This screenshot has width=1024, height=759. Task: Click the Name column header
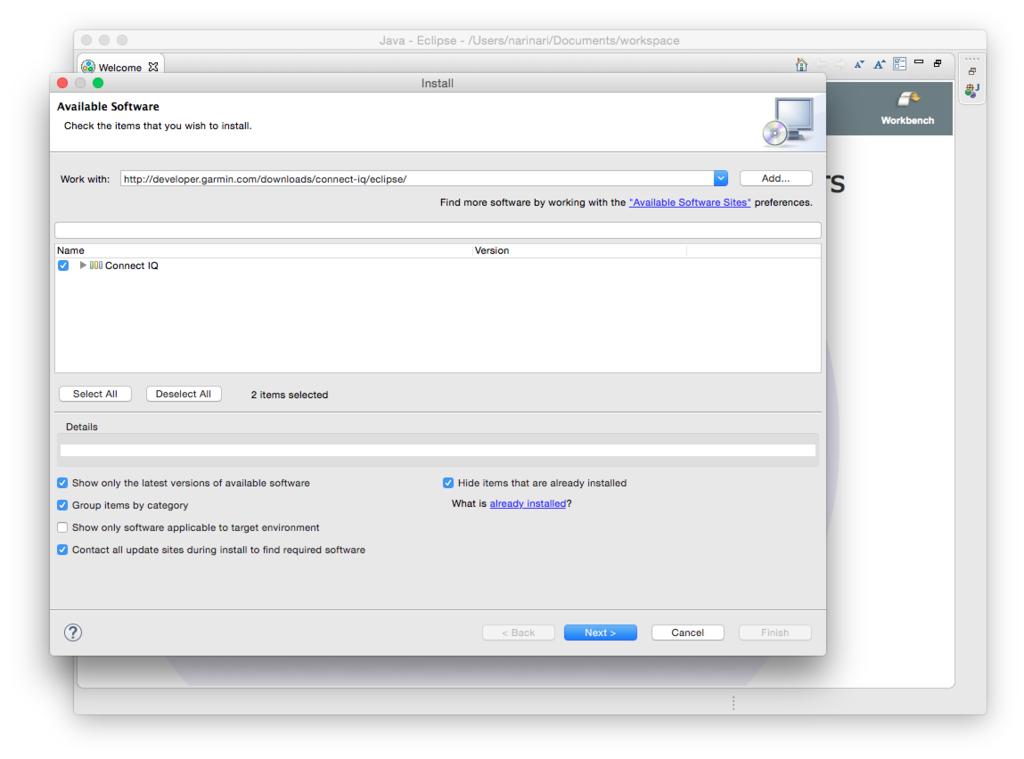(x=264, y=250)
